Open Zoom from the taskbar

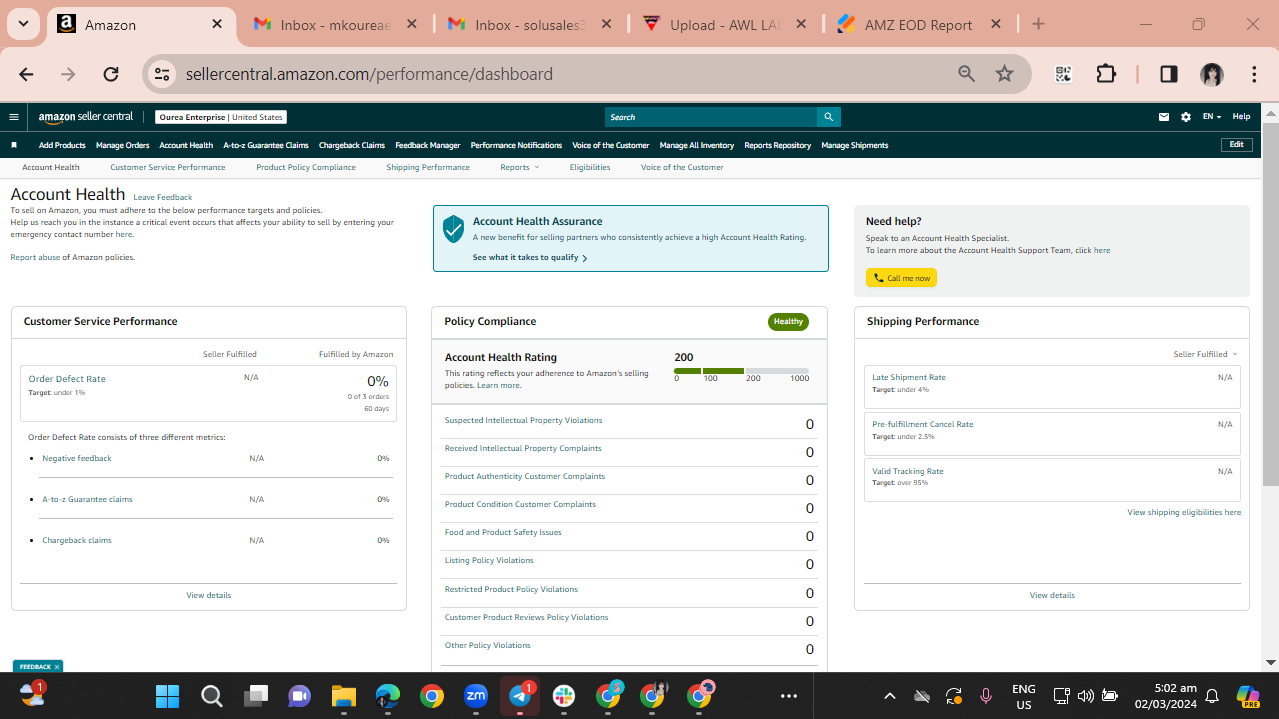tap(476, 696)
